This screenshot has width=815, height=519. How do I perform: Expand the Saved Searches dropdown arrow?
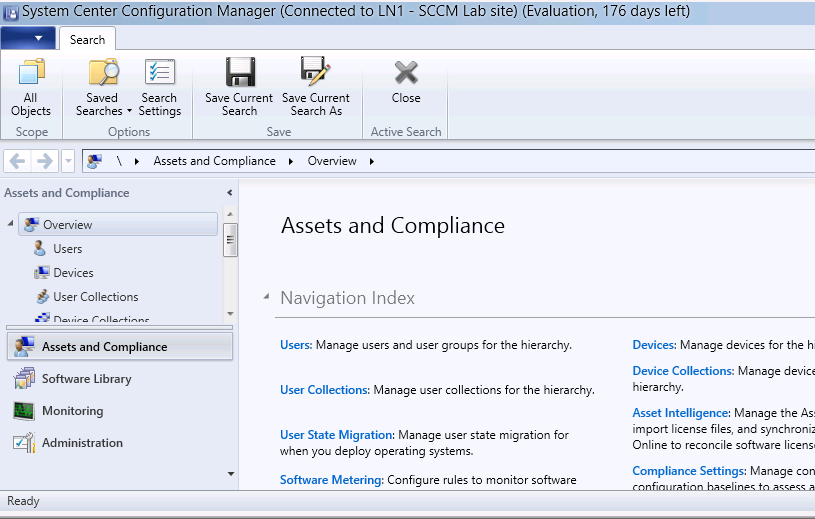[129, 111]
